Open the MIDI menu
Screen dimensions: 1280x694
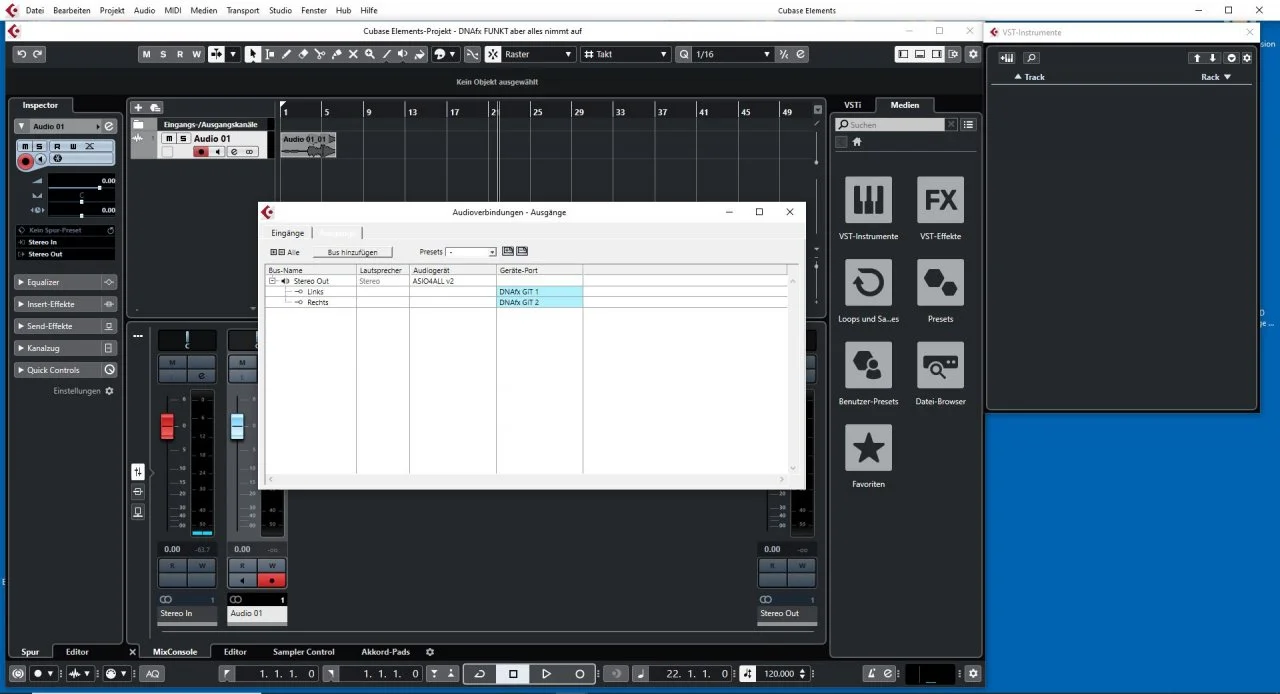171,10
